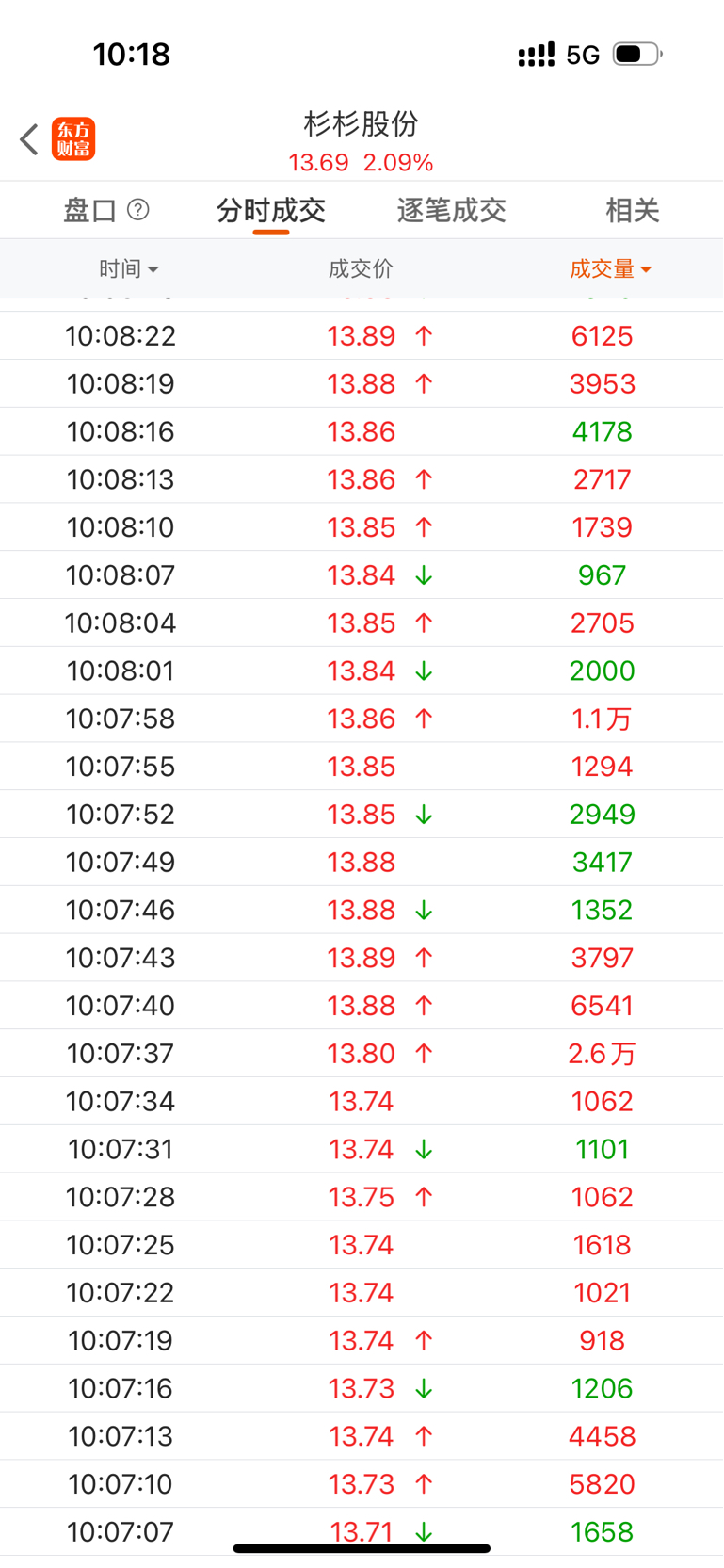
Task: Switch to the 逐笔成交 tab
Action: (x=452, y=210)
